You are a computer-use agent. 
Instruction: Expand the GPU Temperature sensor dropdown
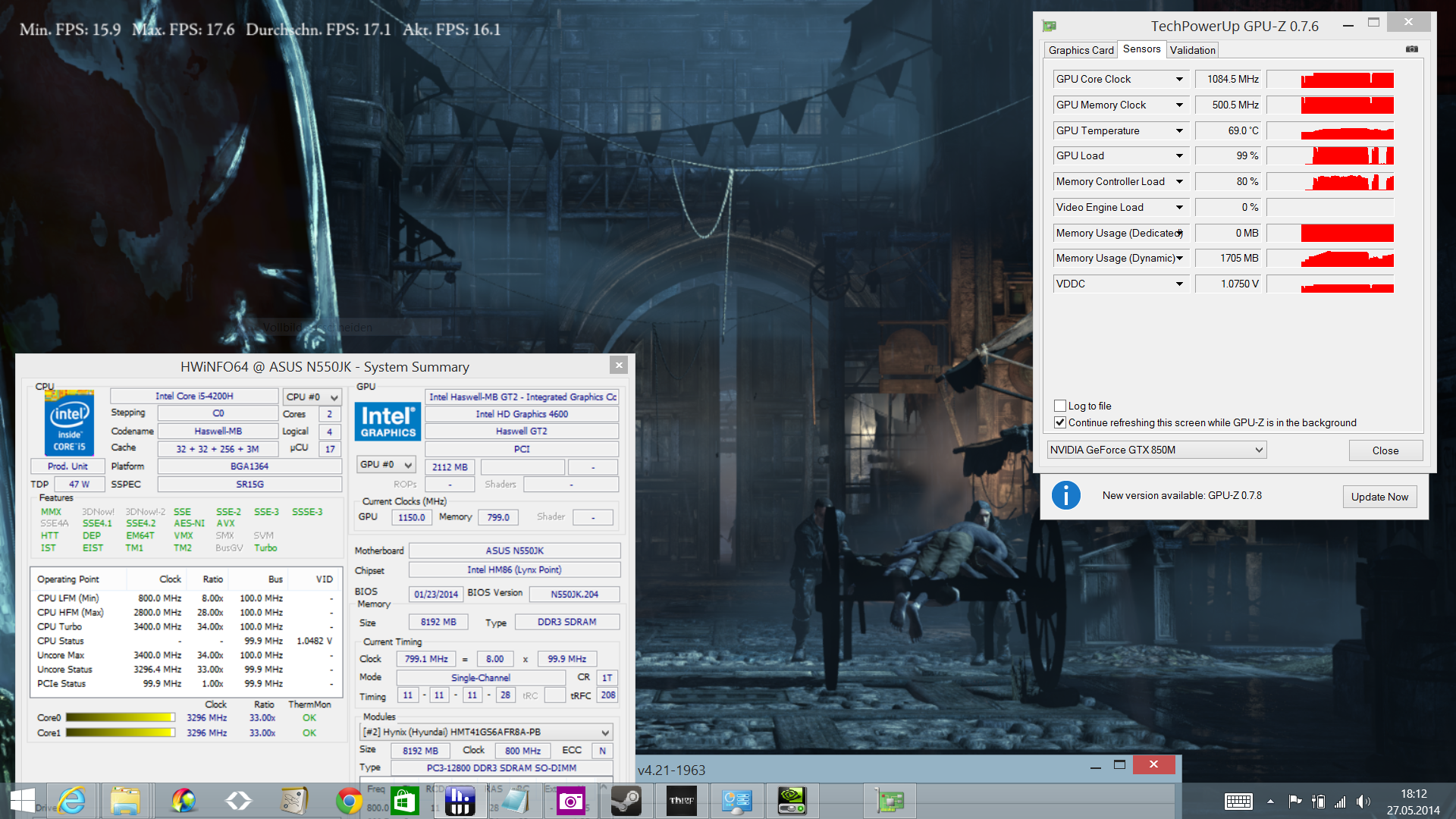[x=1179, y=130]
